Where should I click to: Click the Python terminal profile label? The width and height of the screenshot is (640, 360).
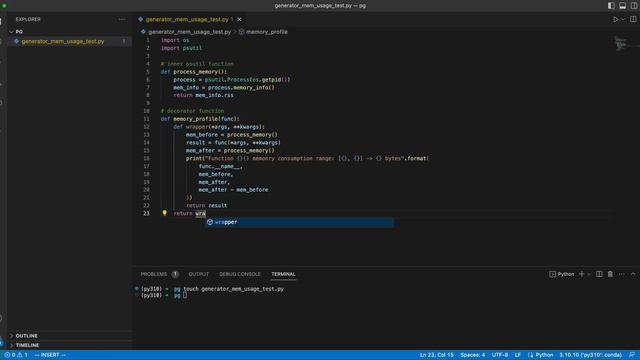(566, 274)
